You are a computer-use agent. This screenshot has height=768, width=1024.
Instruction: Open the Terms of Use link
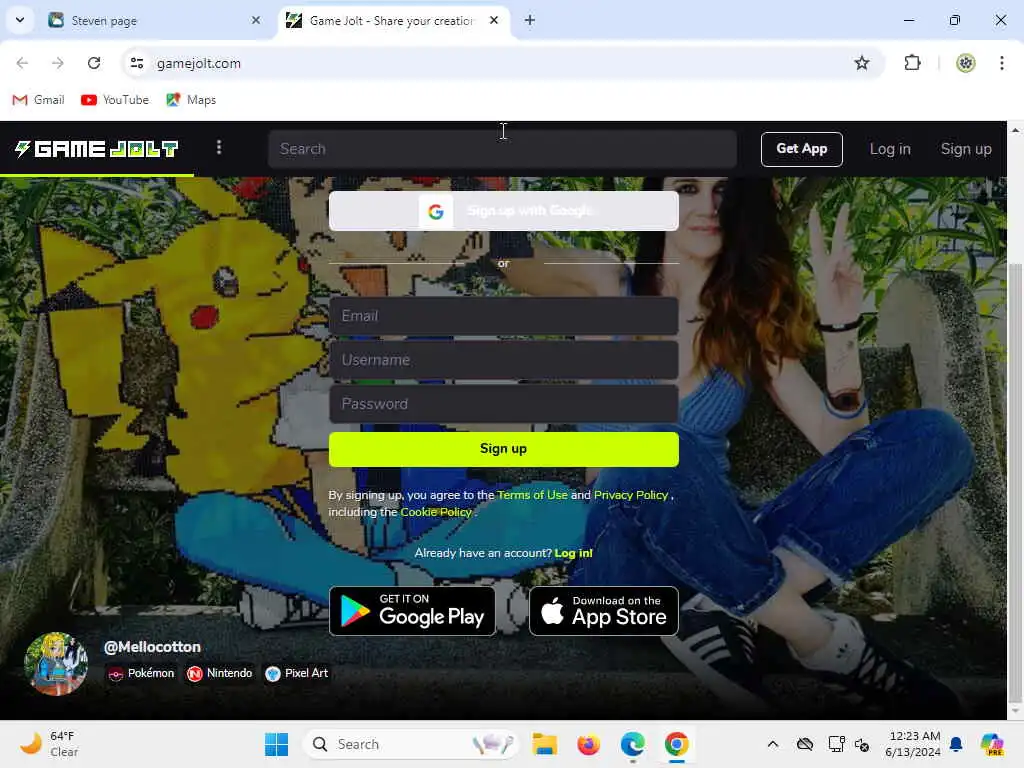coord(532,495)
